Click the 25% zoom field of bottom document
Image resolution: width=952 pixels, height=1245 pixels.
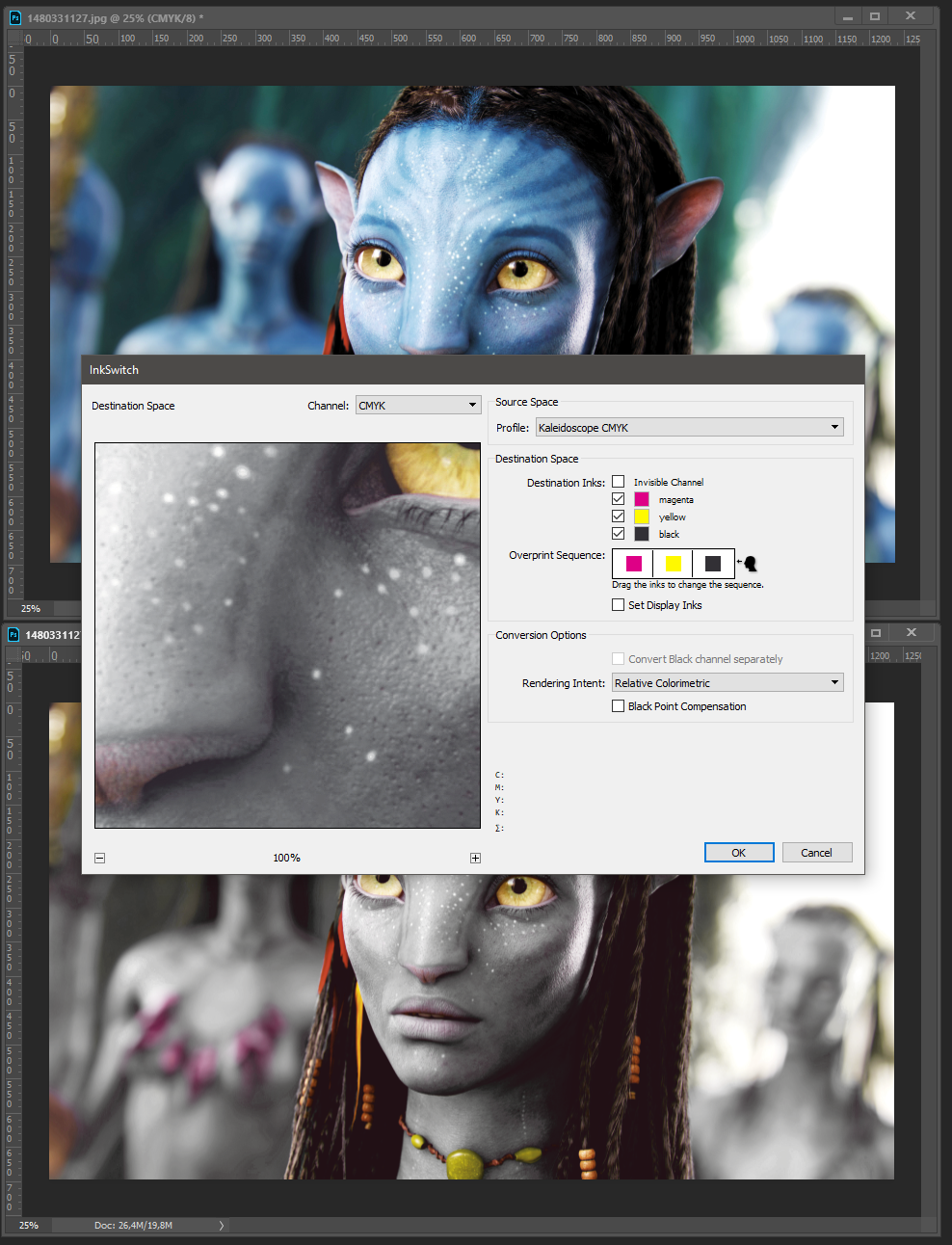tap(29, 1226)
